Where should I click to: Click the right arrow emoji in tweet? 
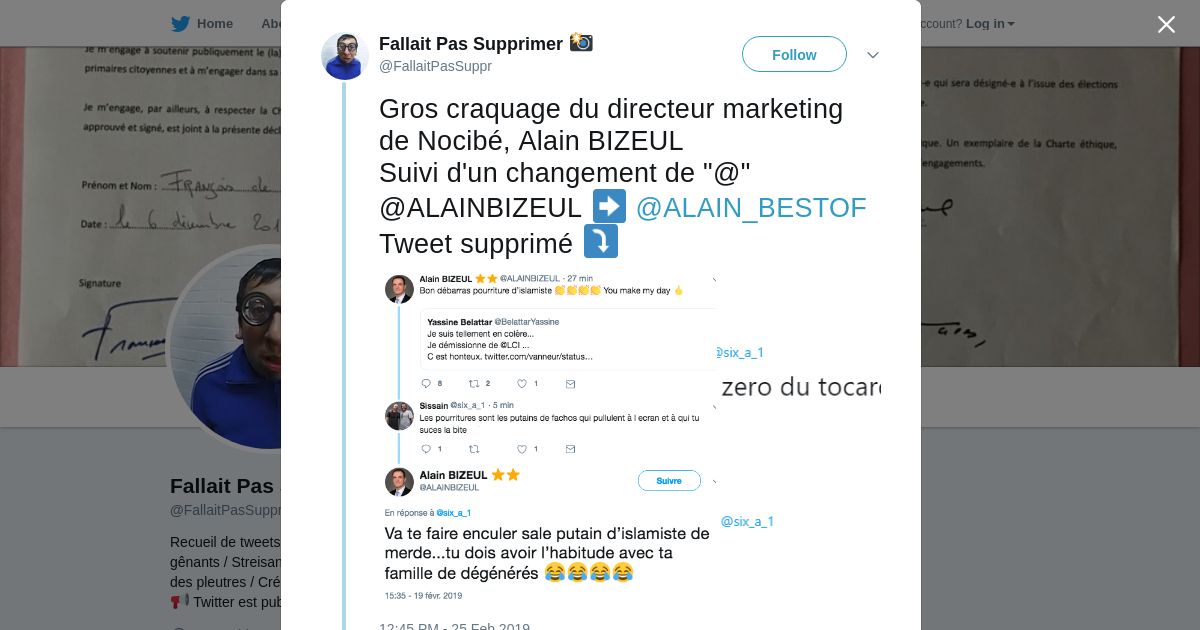pos(609,206)
